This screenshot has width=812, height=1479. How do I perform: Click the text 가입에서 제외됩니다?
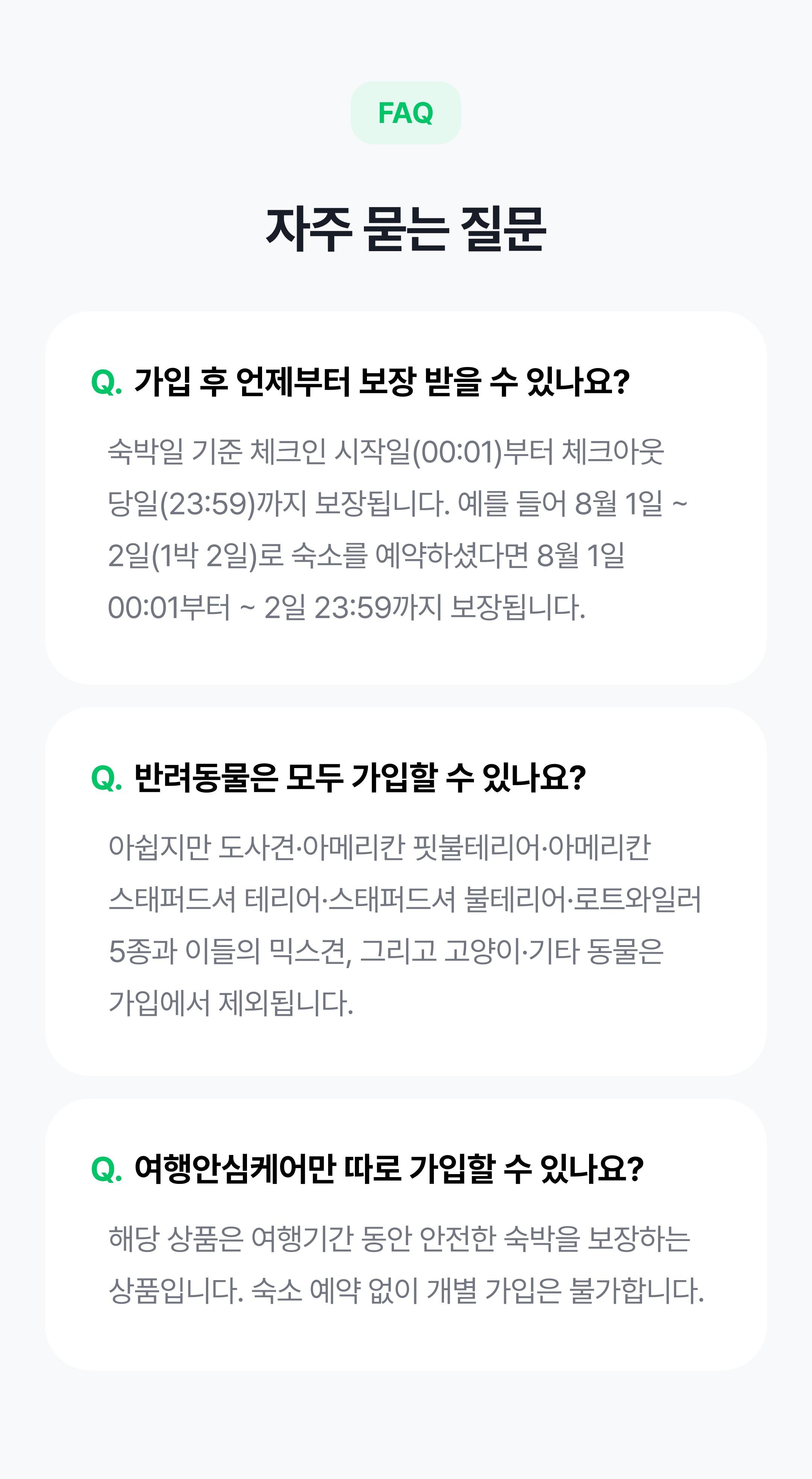(x=231, y=1004)
